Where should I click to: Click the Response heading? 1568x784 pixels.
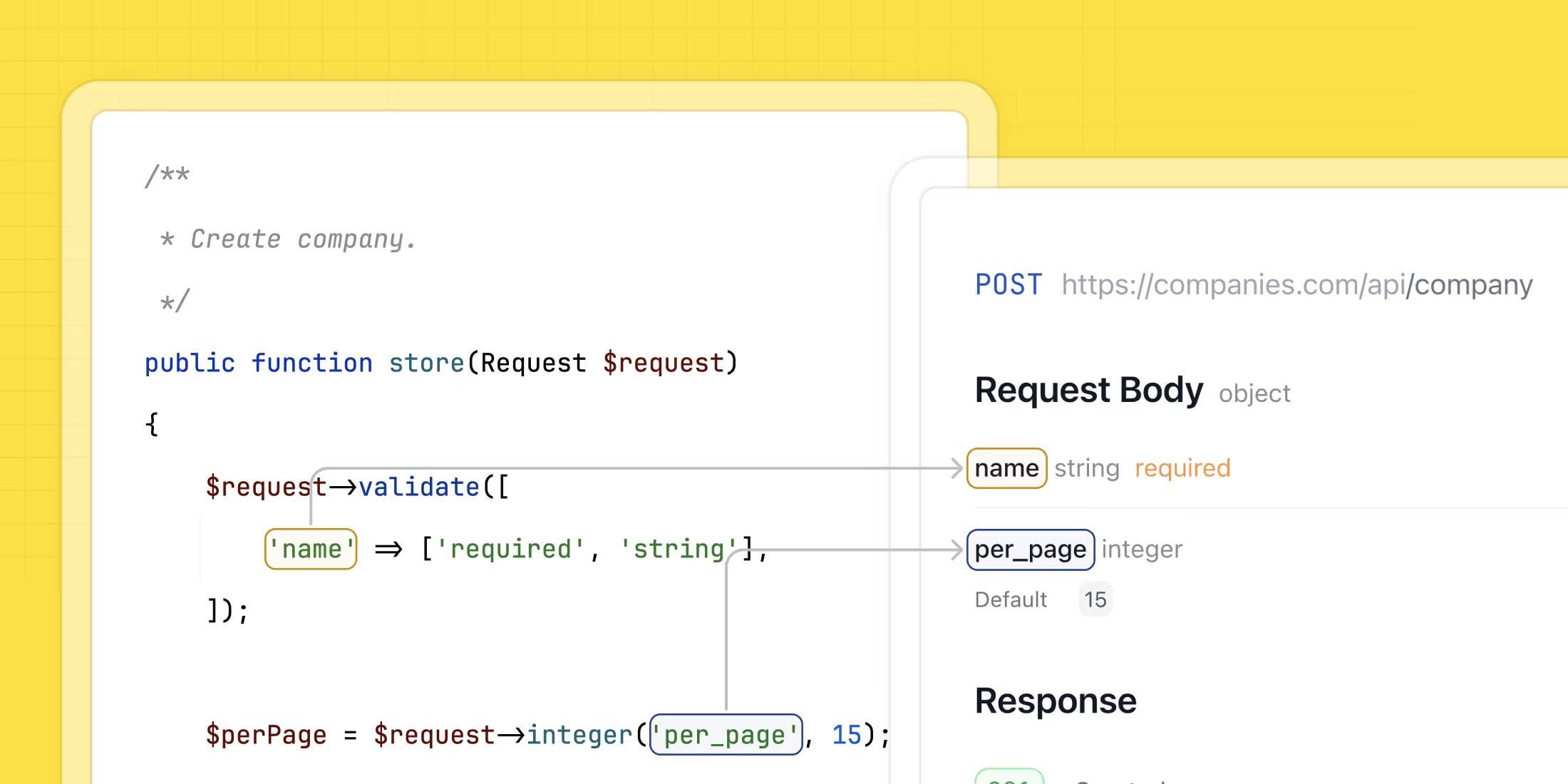point(1056,701)
